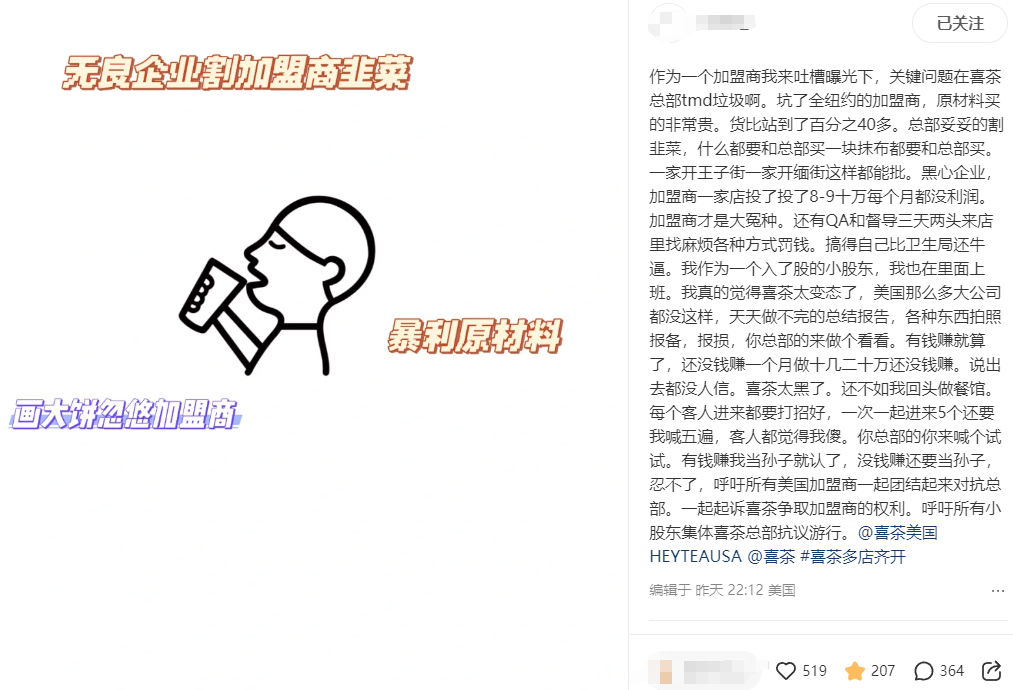Open the #喜茶多店齐开 hashtag
The height and width of the screenshot is (690, 1013).
(853, 556)
